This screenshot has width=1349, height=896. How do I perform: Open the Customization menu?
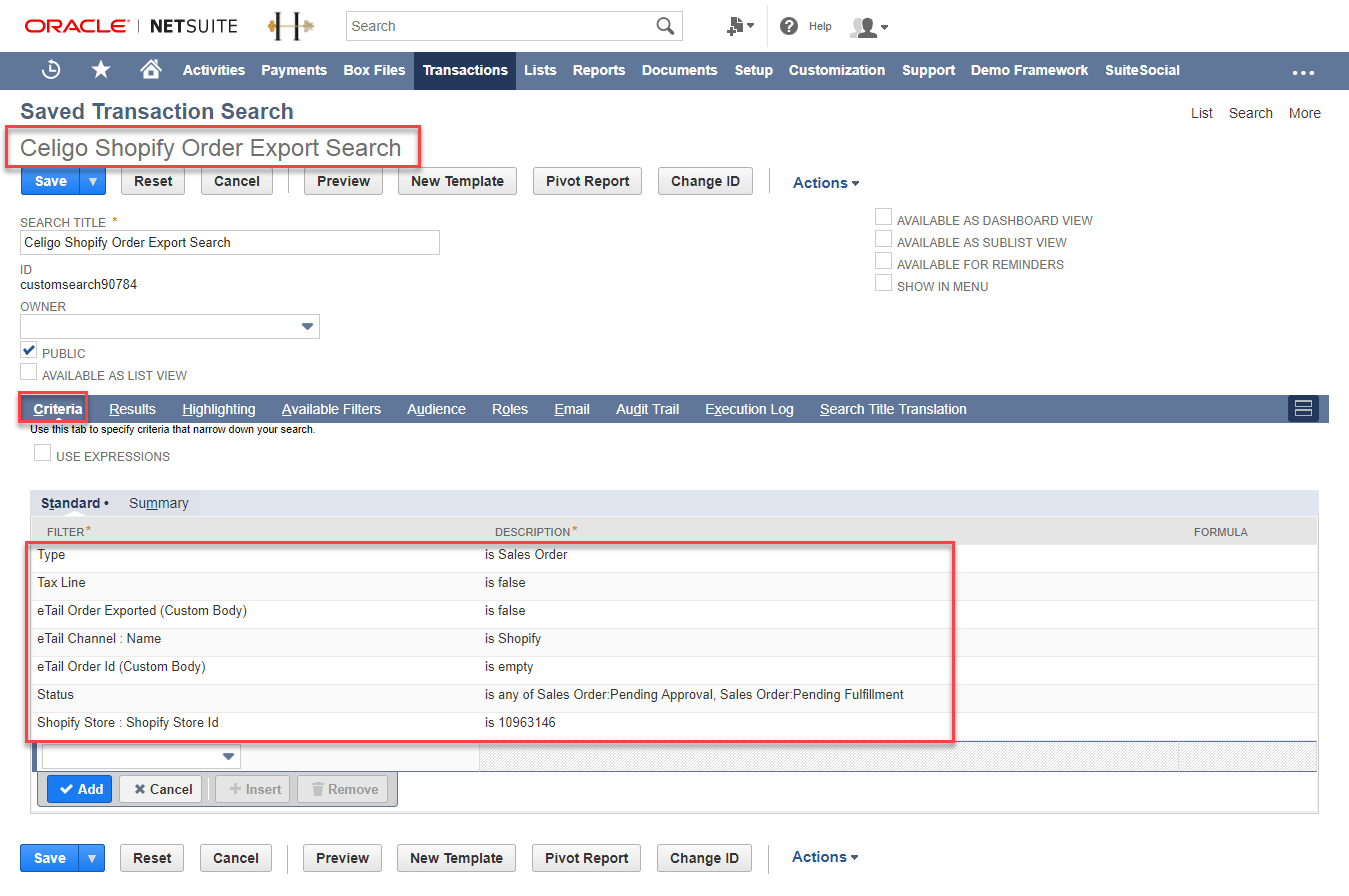pos(837,70)
